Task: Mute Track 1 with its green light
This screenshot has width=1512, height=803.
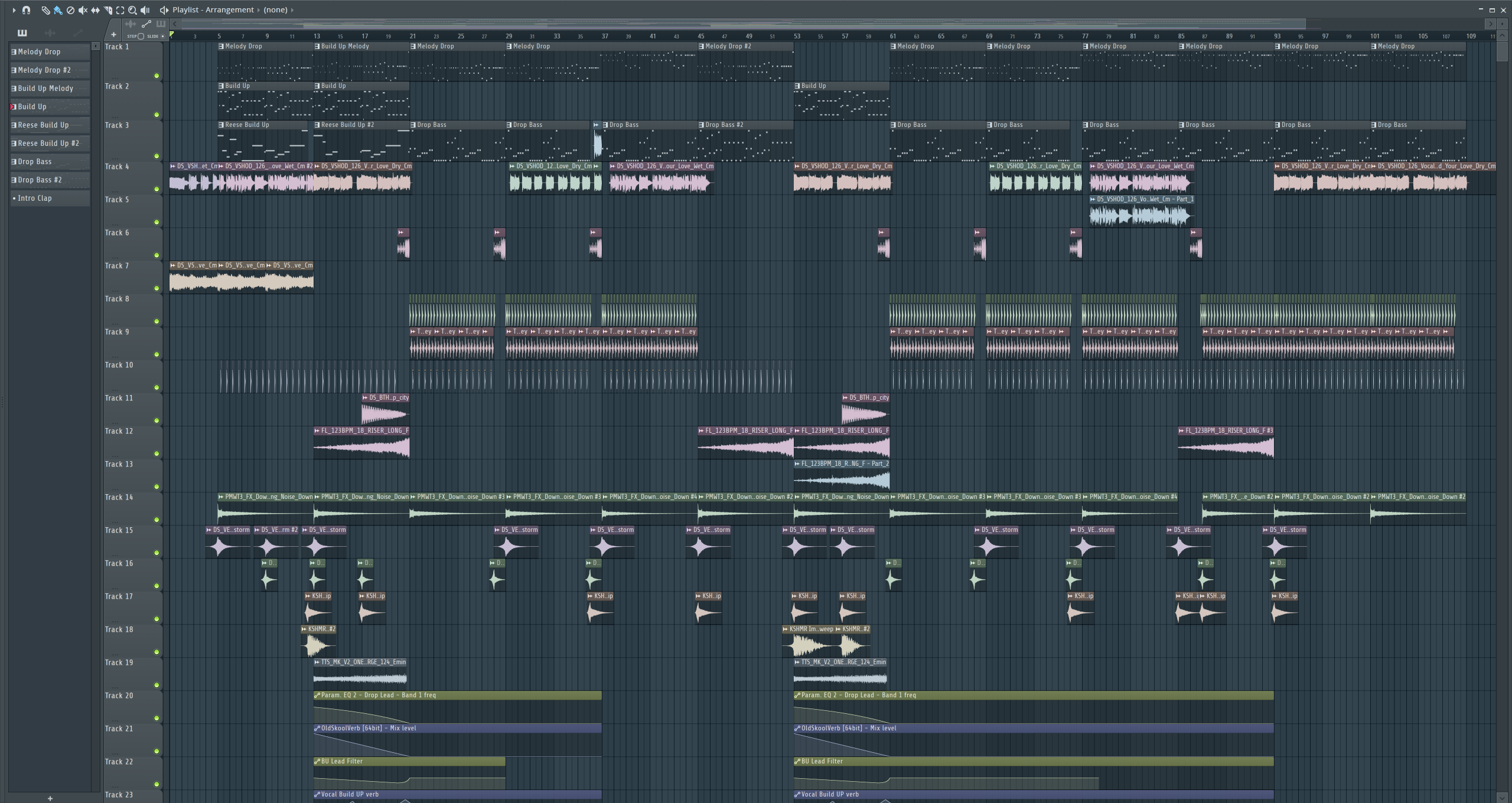Action: 157,76
